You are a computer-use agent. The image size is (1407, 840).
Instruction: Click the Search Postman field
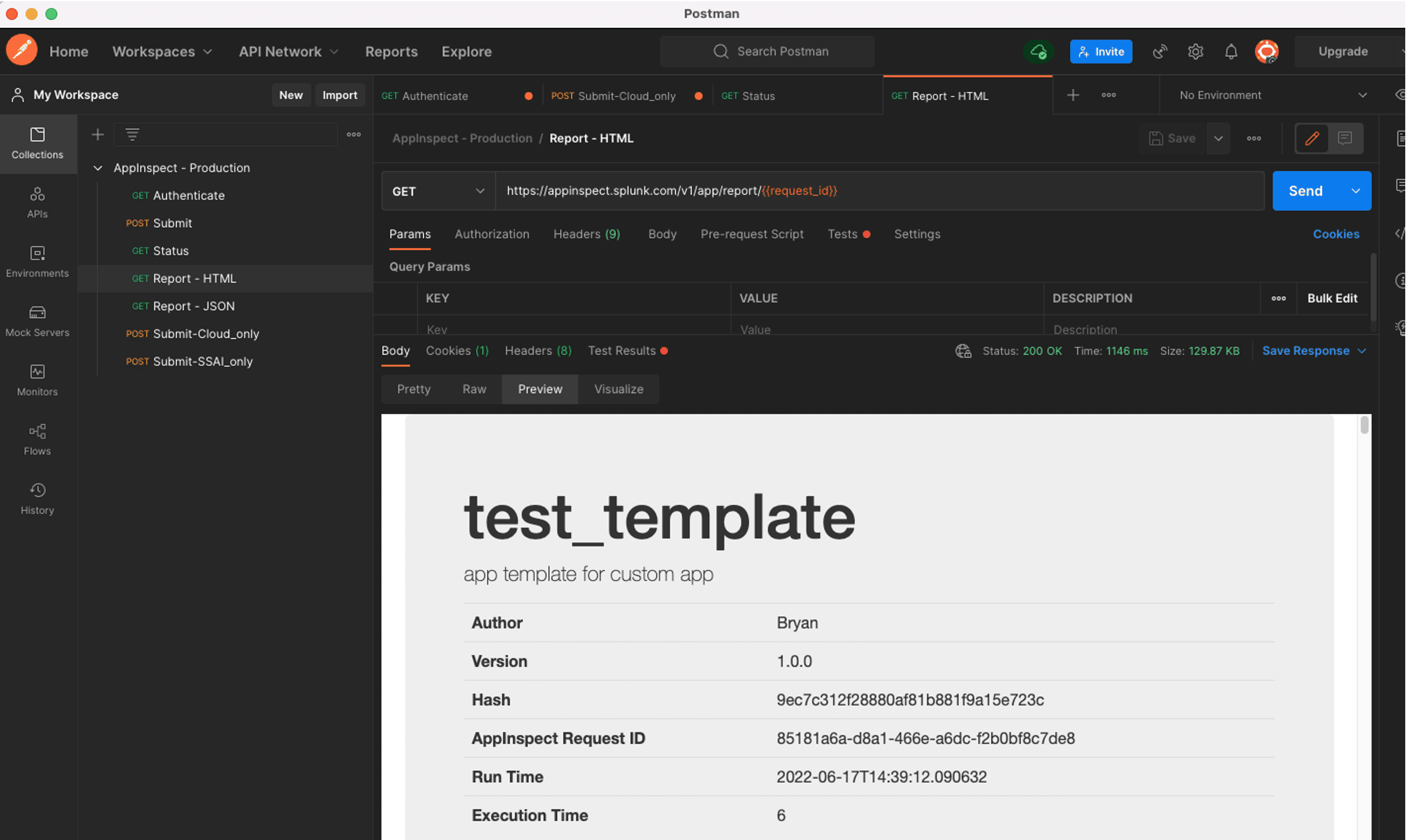click(x=767, y=51)
